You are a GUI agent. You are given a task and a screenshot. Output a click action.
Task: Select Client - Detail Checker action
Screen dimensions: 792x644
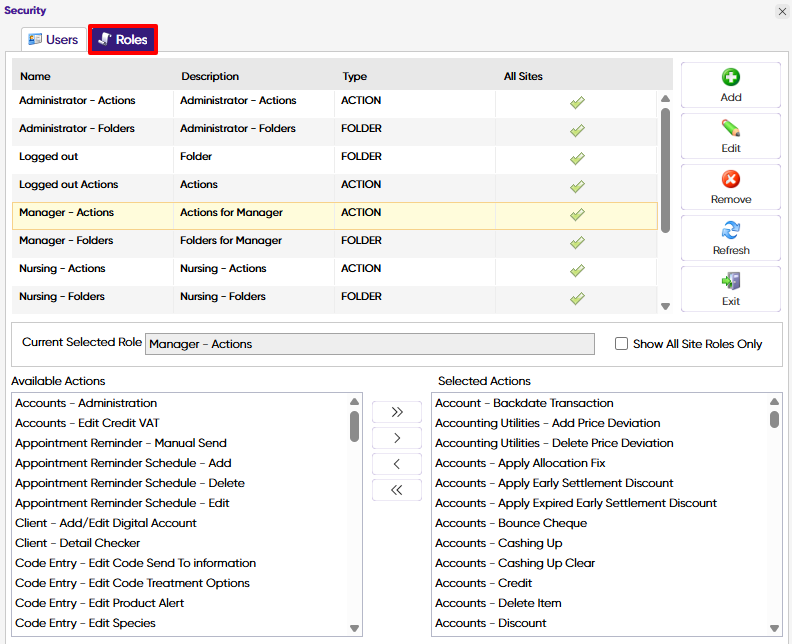pos(77,543)
